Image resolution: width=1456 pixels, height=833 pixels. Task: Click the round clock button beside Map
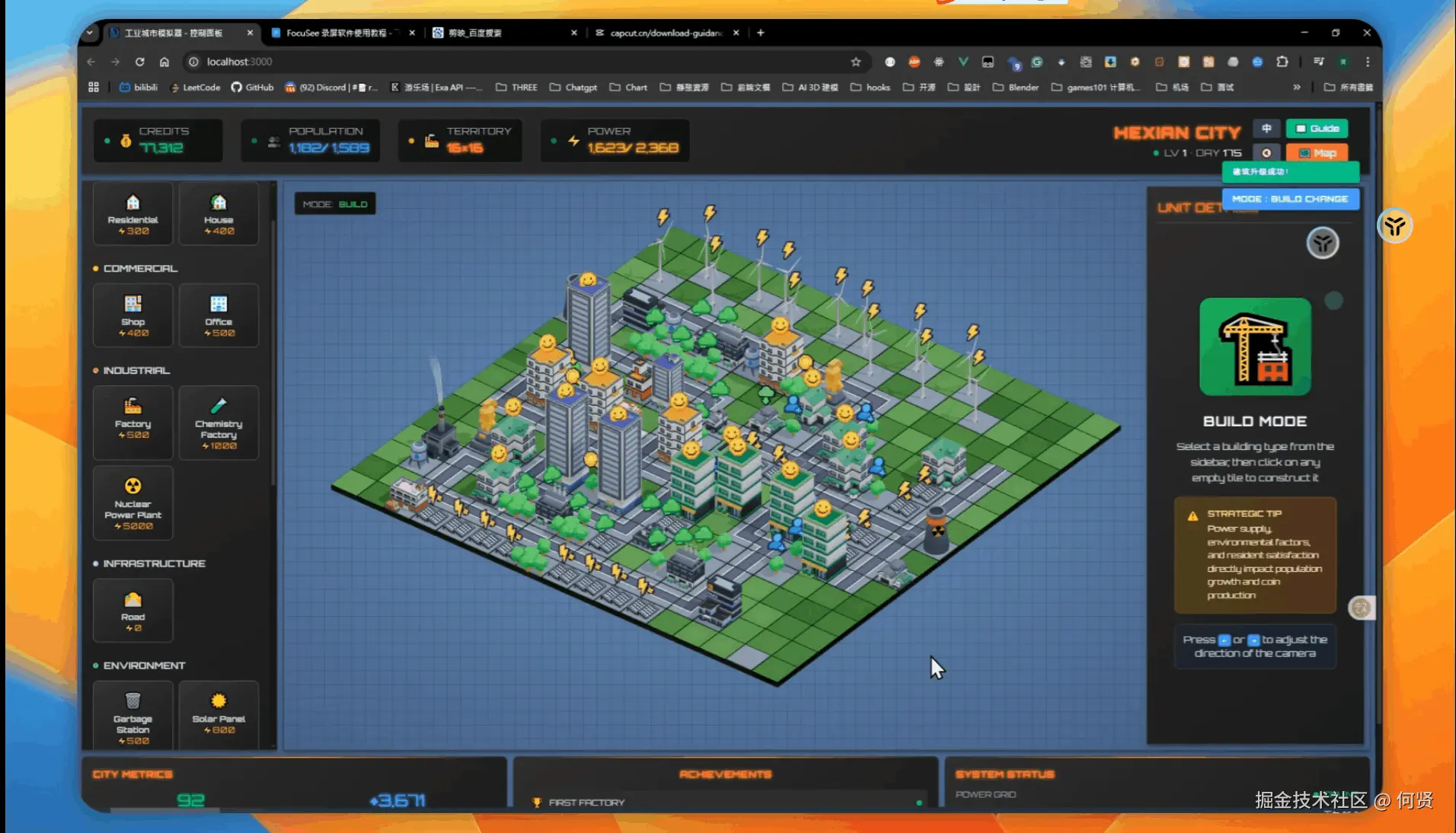tap(1266, 153)
